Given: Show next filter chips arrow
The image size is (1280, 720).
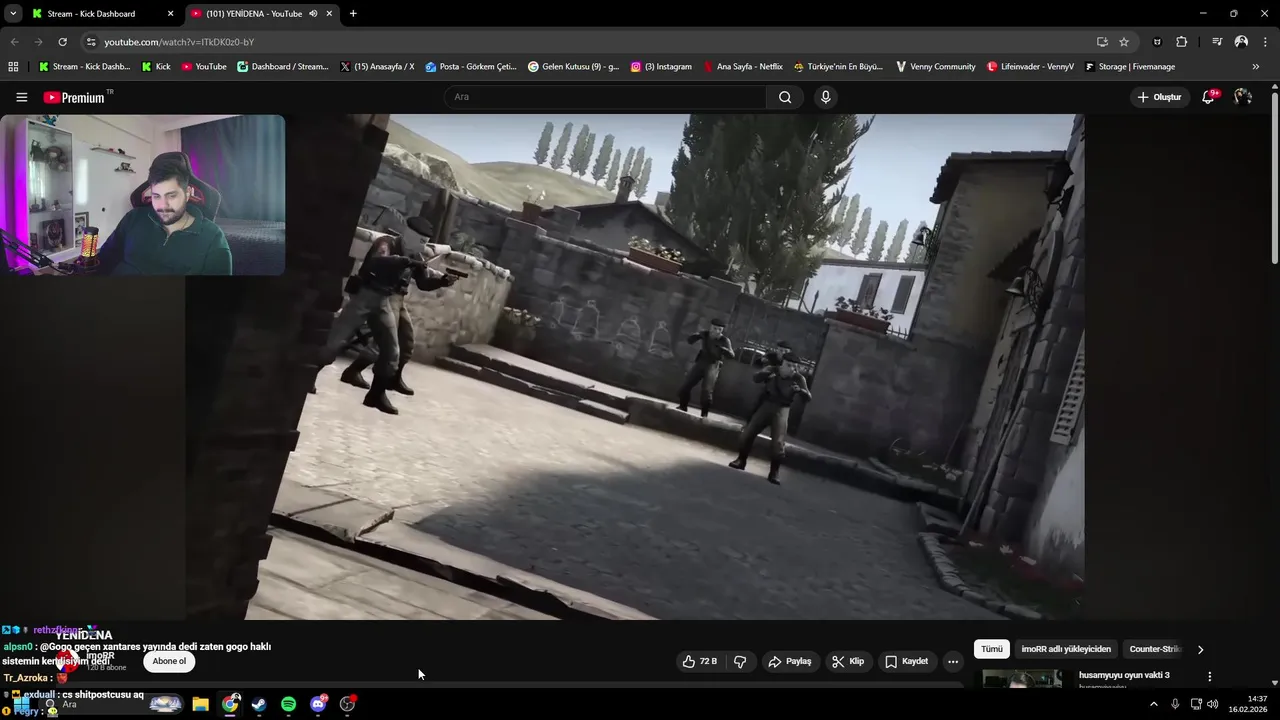Looking at the screenshot, I should coord(1200,649).
